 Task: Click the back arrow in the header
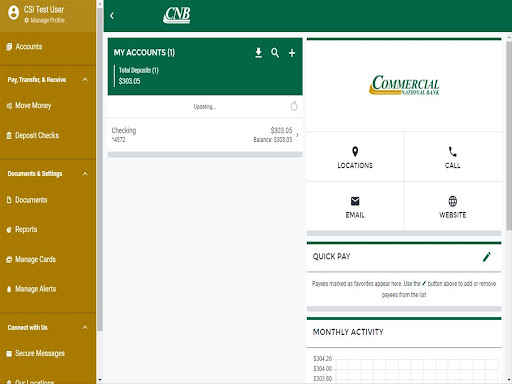click(x=112, y=16)
